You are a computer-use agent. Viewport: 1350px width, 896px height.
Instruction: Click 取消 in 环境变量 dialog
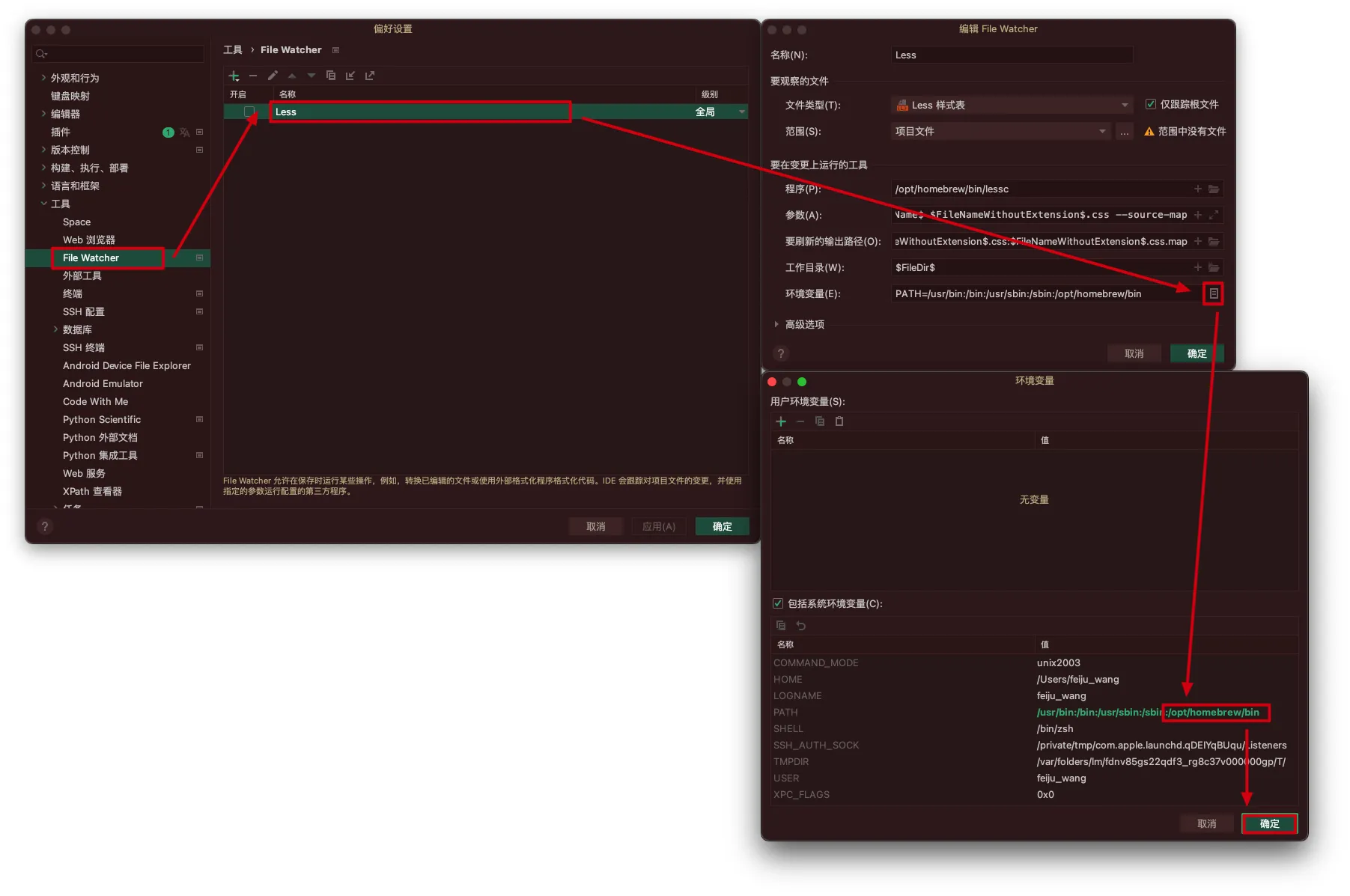(x=1207, y=823)
